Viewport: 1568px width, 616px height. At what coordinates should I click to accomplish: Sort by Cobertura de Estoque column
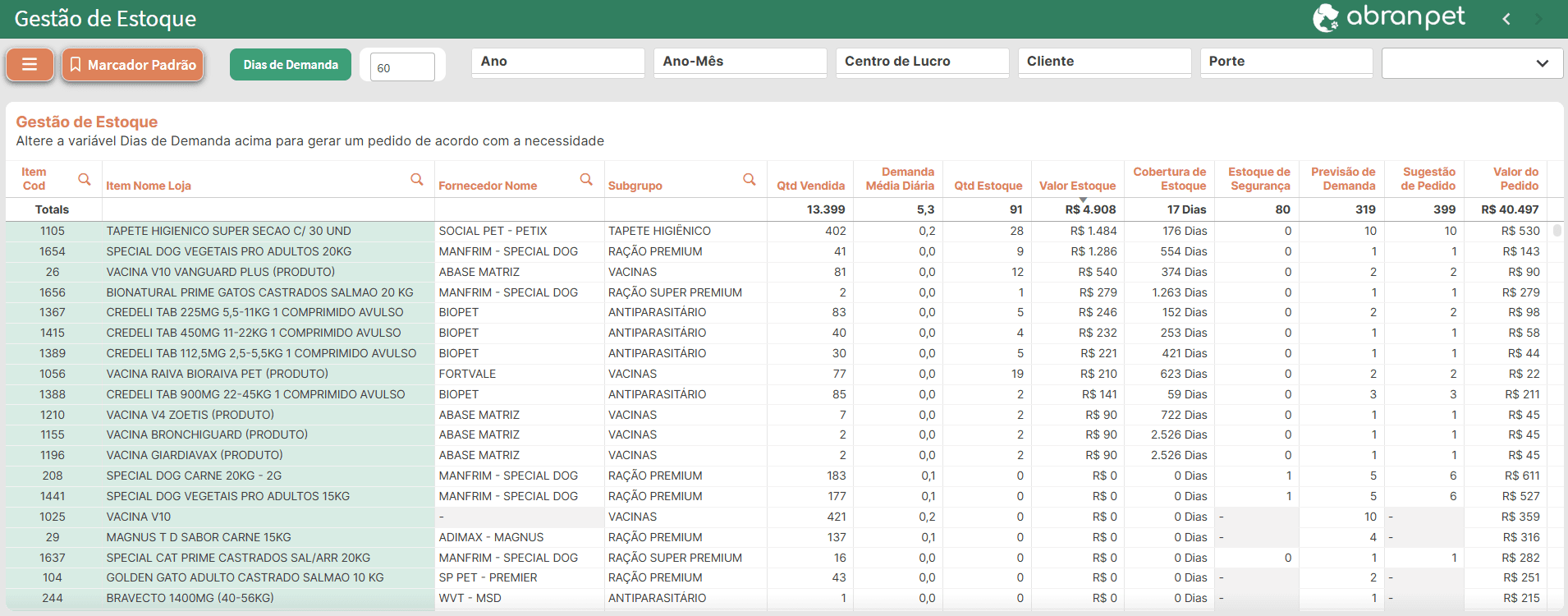pyautogui.click(x=1170, y=179)
